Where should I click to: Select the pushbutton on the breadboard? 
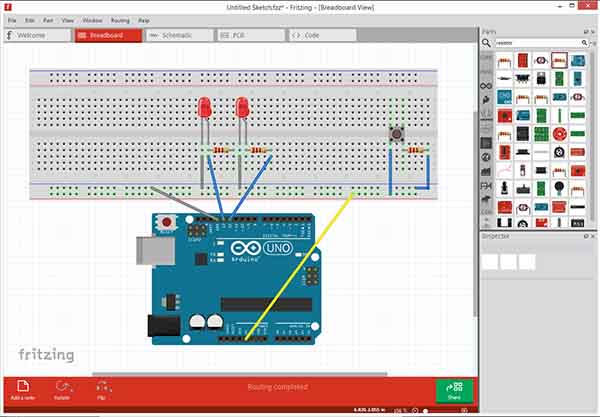396,134
